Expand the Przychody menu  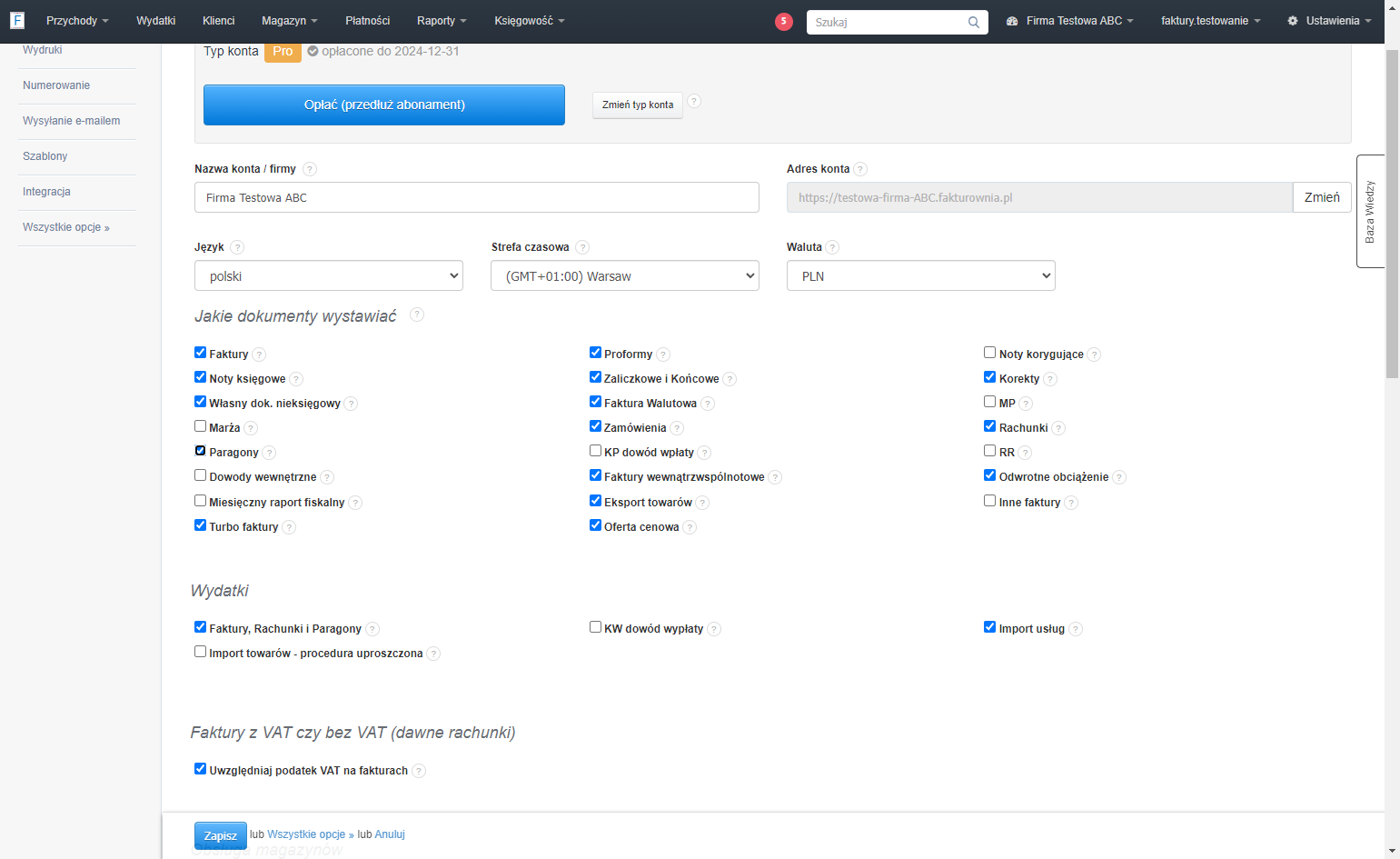[x=77, y=21]
